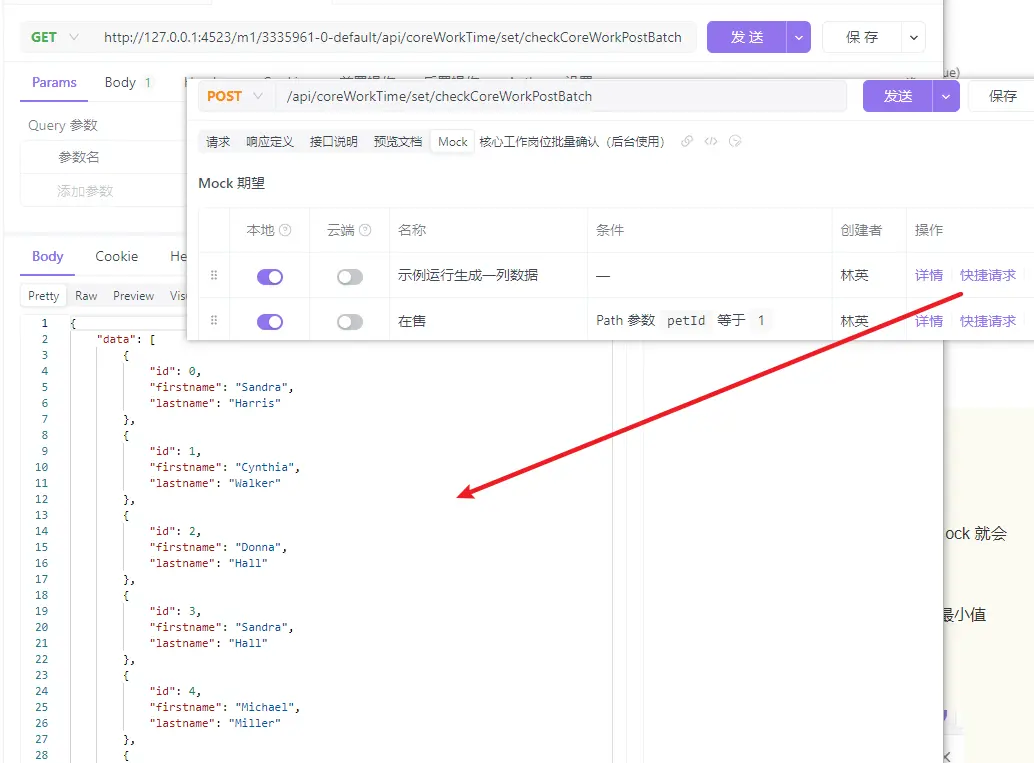This screenshot has width=1034, height=763.
Task: Switch to the request Body tab
Action: point(127,82)
